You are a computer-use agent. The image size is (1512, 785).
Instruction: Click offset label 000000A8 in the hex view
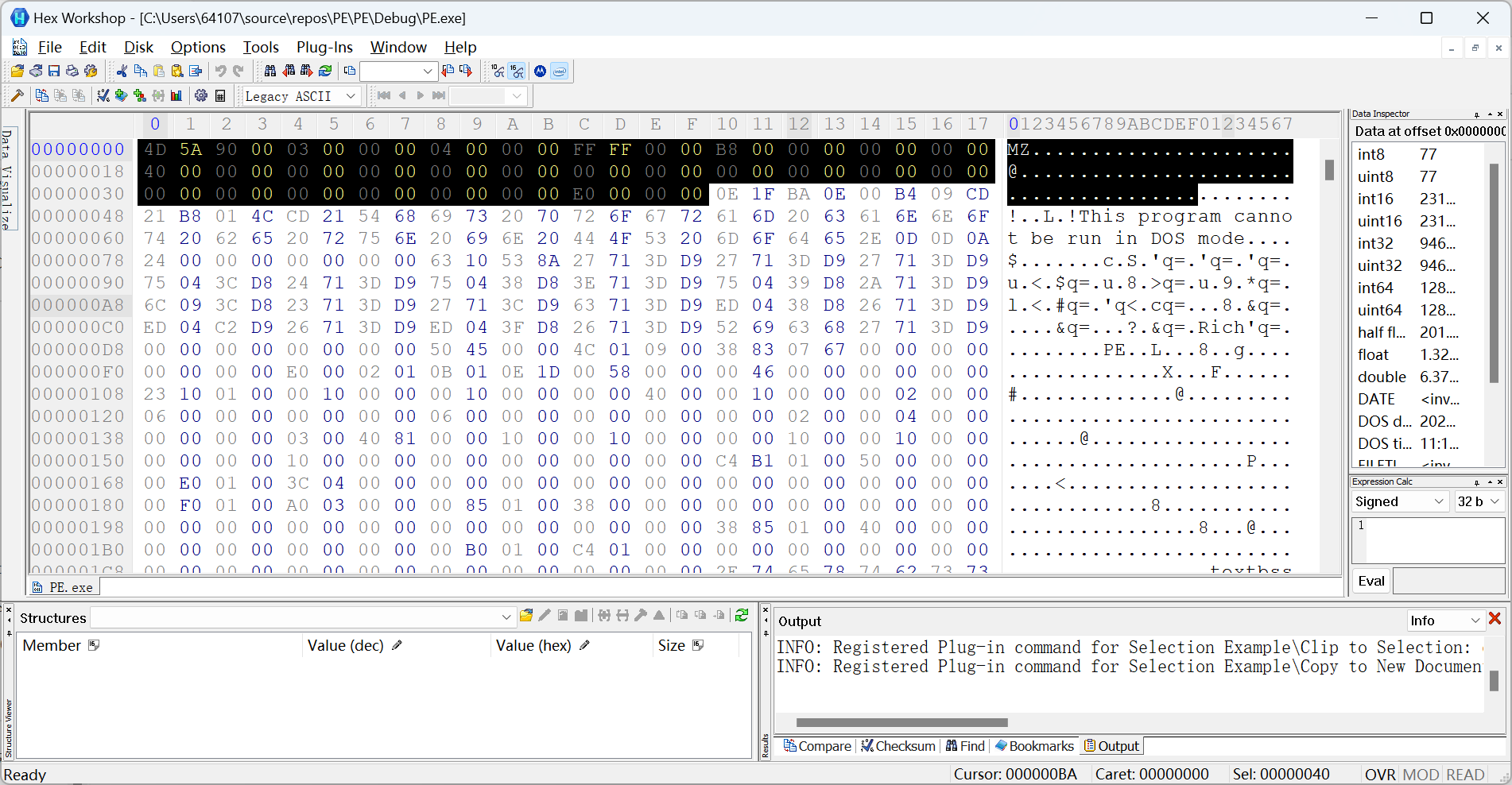78,305
